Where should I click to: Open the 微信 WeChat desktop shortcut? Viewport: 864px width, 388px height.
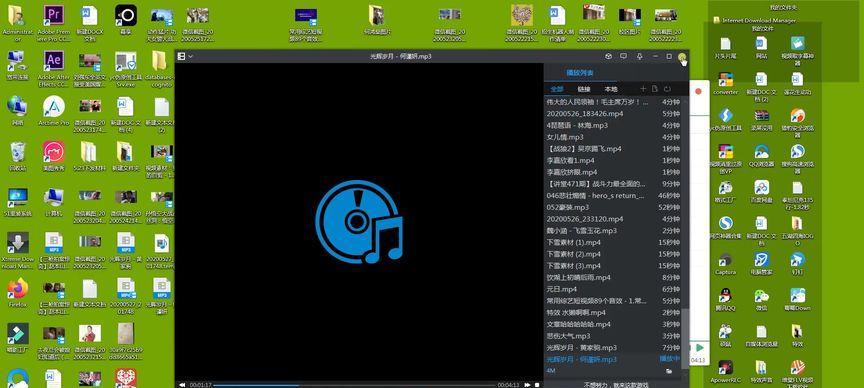pos(762,299)
